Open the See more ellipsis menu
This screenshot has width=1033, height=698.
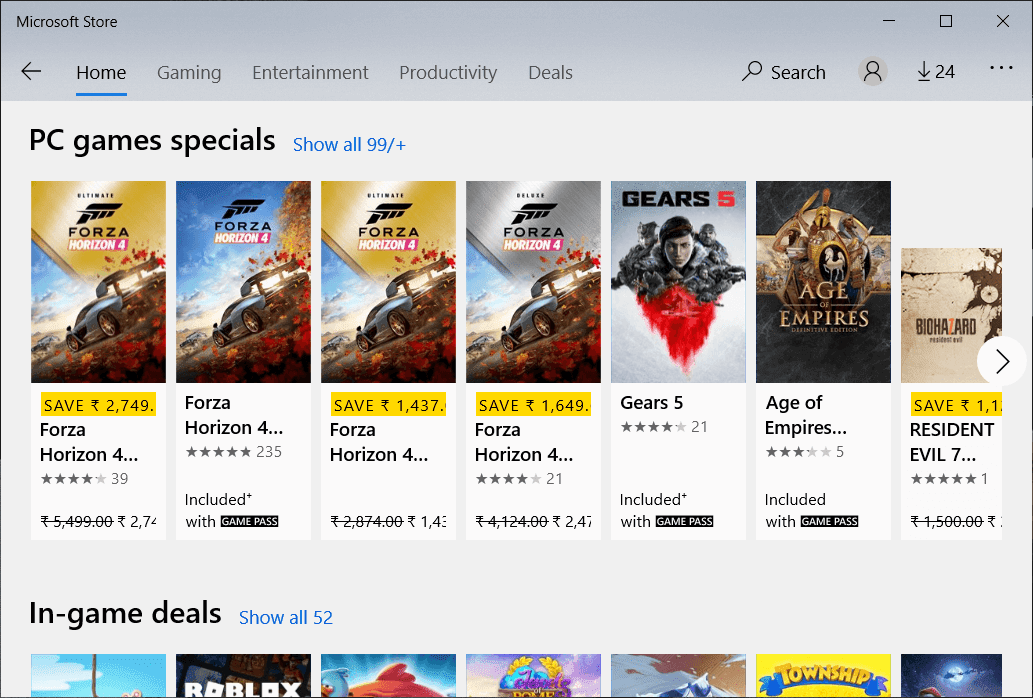1000,69
